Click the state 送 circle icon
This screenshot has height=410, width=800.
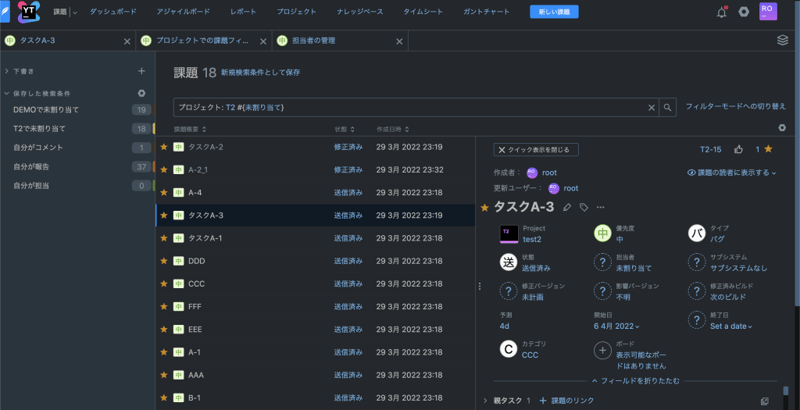(509, 263)
